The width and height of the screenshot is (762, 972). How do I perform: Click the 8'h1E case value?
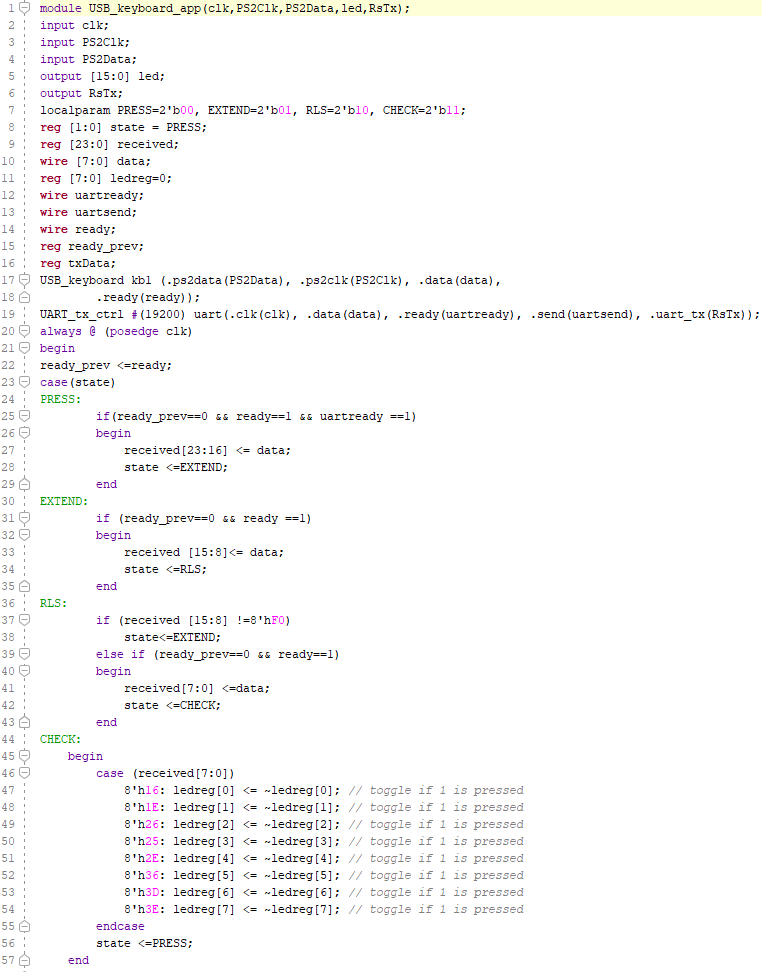[141, 807]
